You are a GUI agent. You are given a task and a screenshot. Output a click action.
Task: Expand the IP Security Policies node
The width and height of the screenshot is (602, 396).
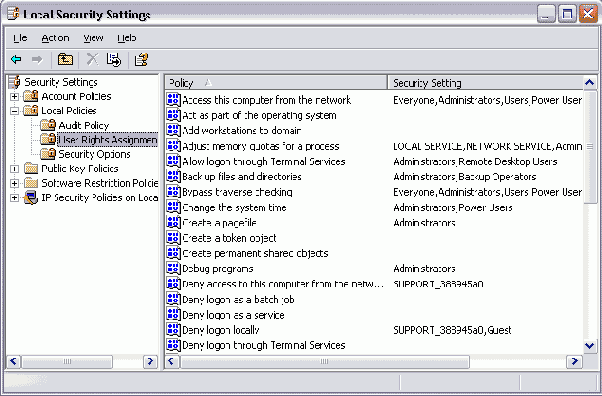(15, 198)
